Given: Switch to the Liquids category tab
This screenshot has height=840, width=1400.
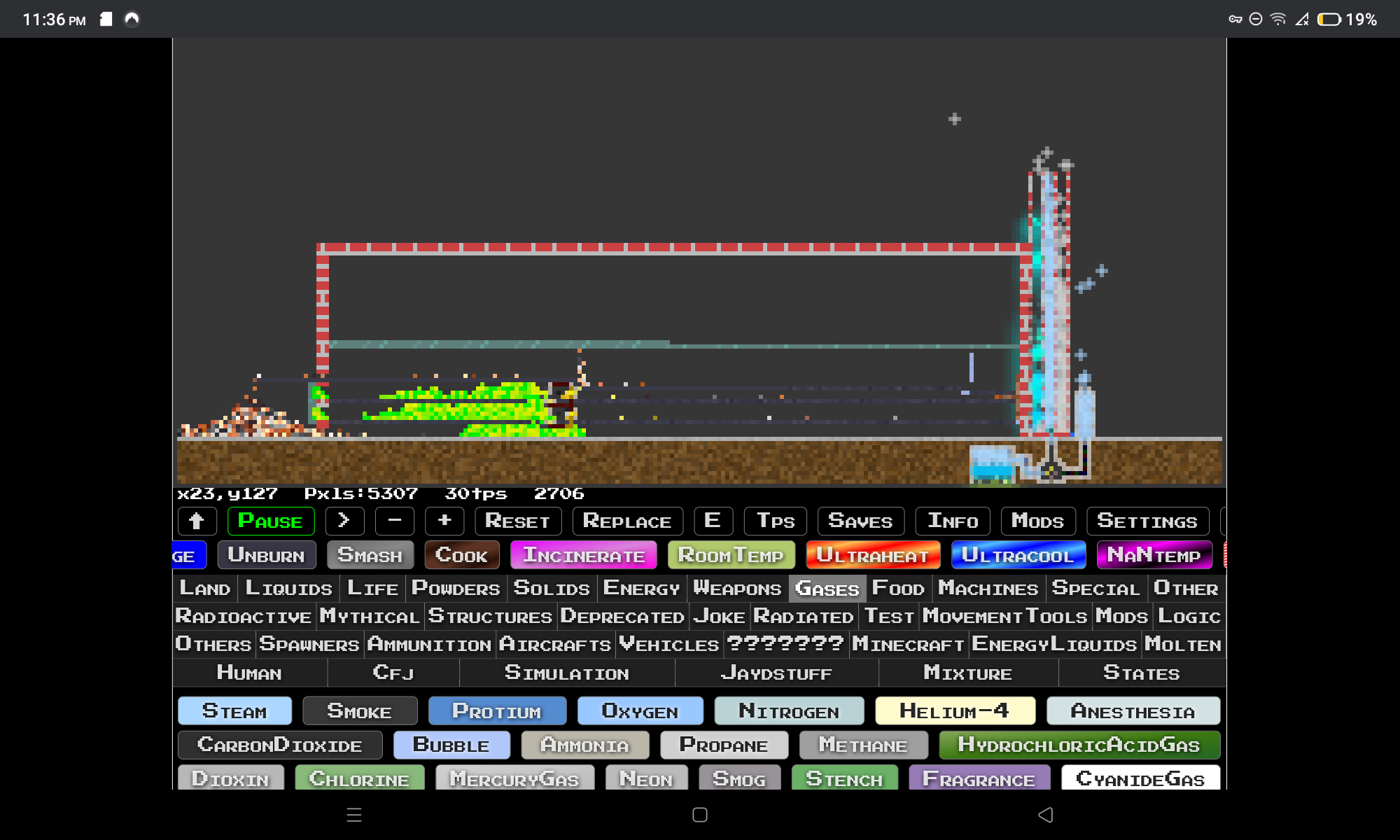Looking at the screenshot, I should pyautogui.click(x=288, y=588).
